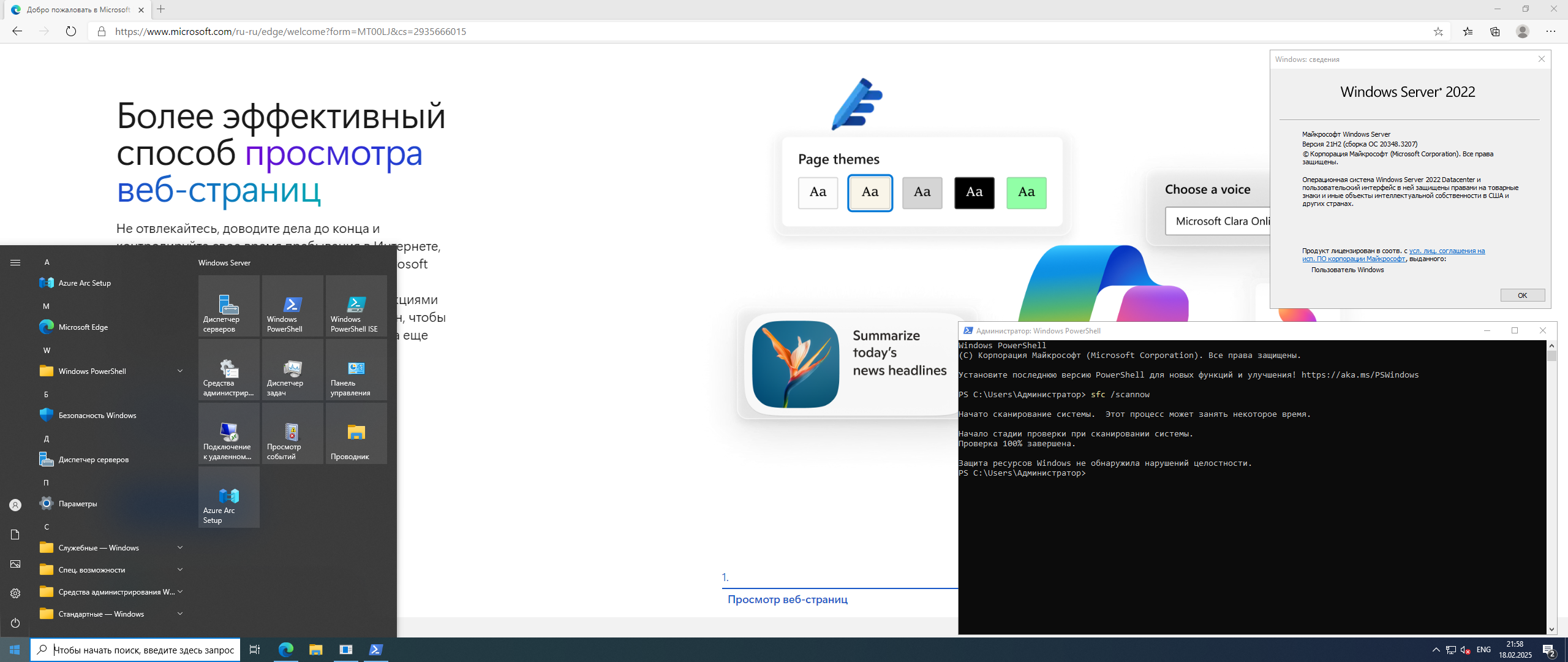The height and width of the screenshot is (662, 1568).
Task: Switch the ENG input language
Action: click(x=1483, y=650)
